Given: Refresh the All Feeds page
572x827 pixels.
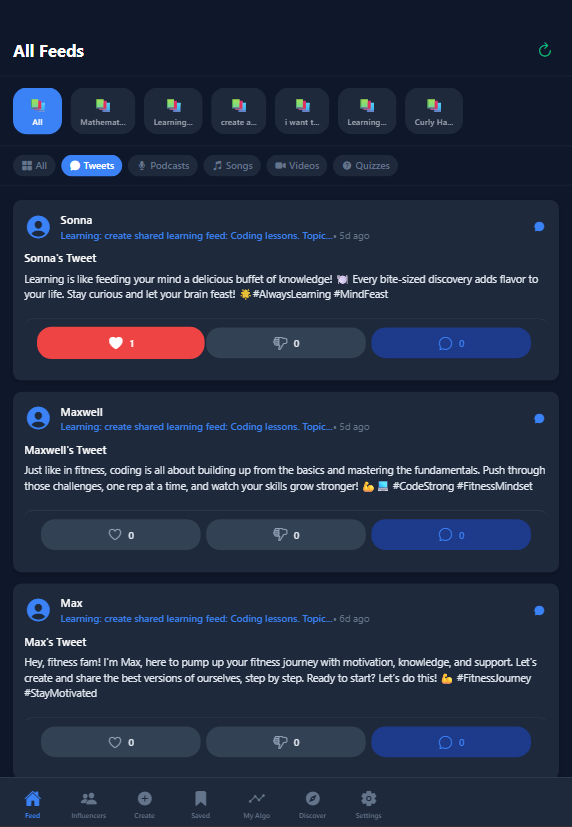Looking at the screenshot, I should click(545, 50).
